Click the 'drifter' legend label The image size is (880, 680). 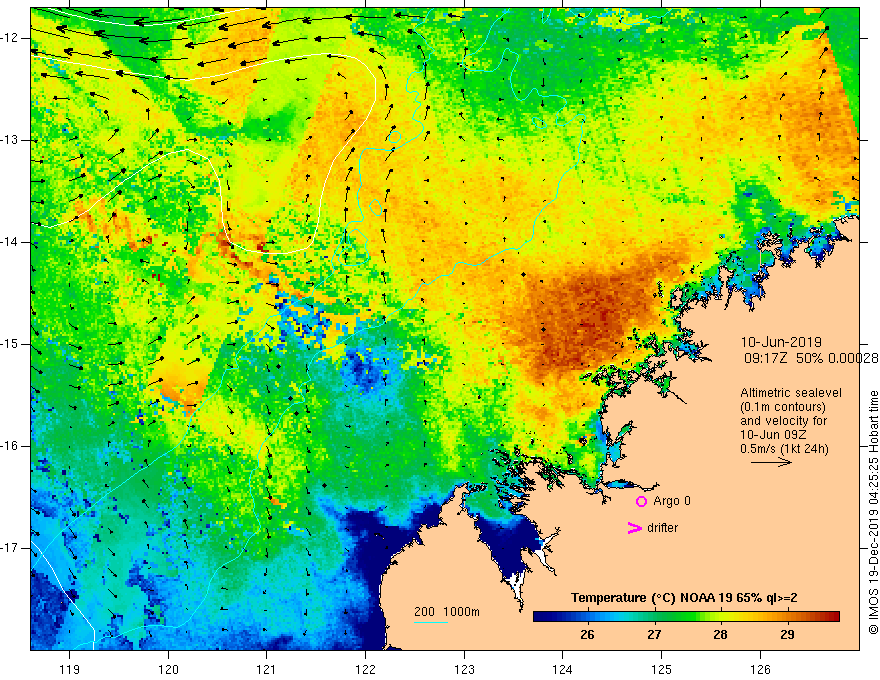coord(662,528)
